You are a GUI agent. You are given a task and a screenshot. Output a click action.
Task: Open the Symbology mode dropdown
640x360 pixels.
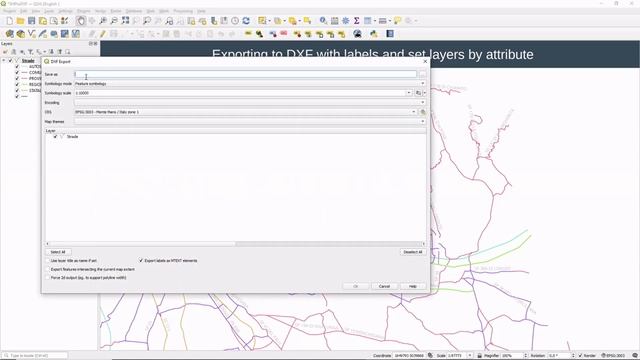point(250,84)
